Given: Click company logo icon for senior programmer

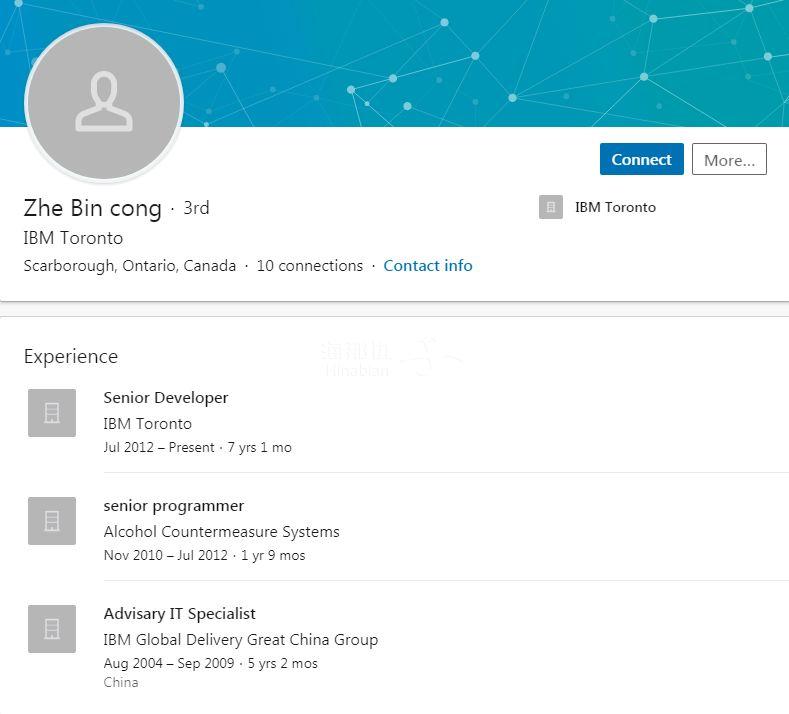Looking at the screenshot, I should [52, 521].
